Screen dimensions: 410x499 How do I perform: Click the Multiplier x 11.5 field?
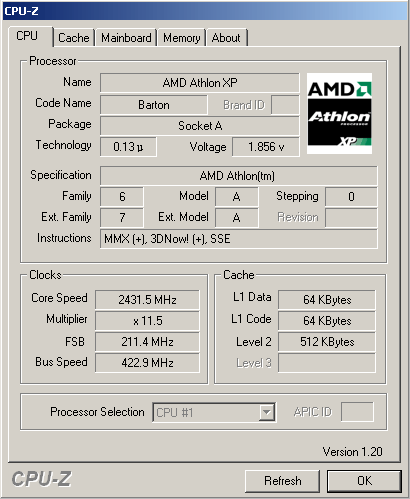pyautogui.click(x=147, y=321)
